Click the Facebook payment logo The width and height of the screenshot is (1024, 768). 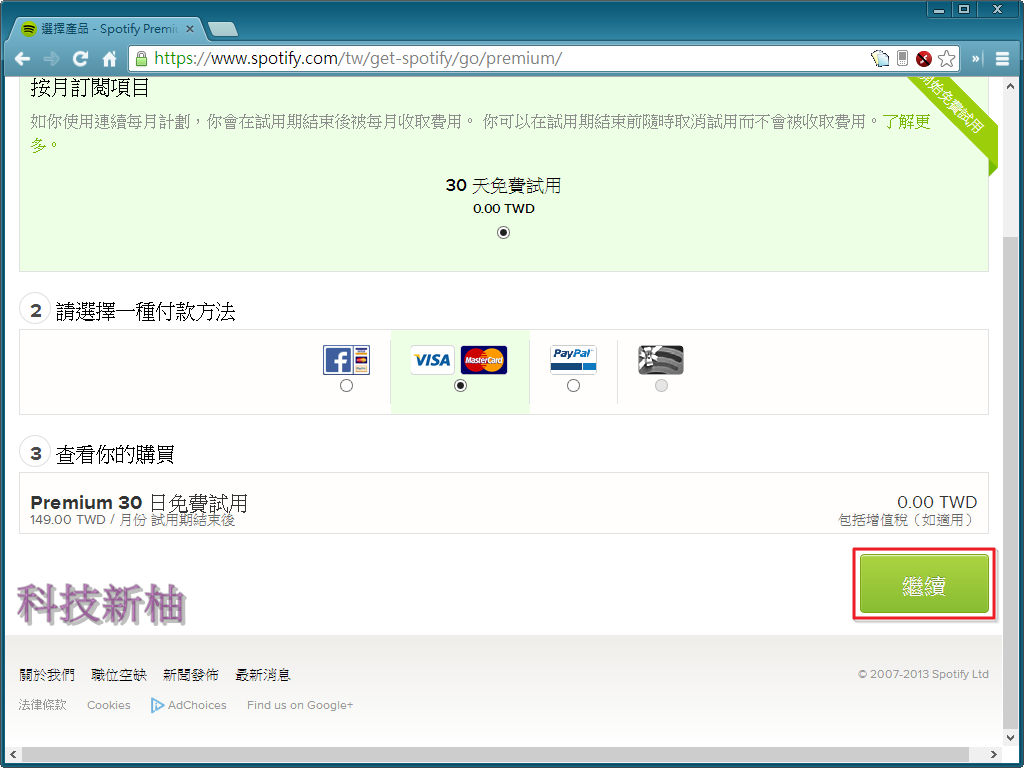pos(346,360)
